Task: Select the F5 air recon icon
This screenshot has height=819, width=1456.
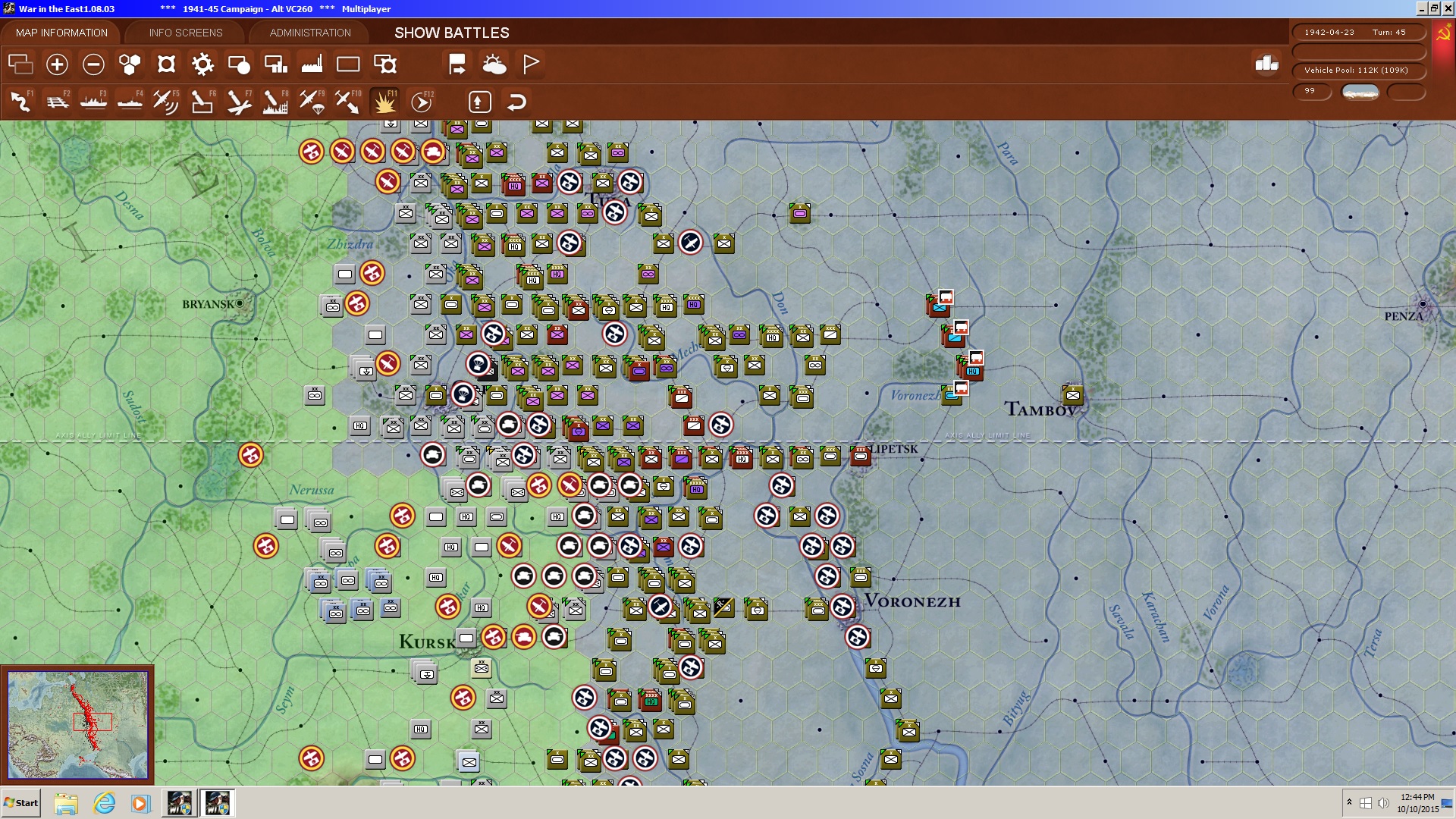Action: click(166, 101)
